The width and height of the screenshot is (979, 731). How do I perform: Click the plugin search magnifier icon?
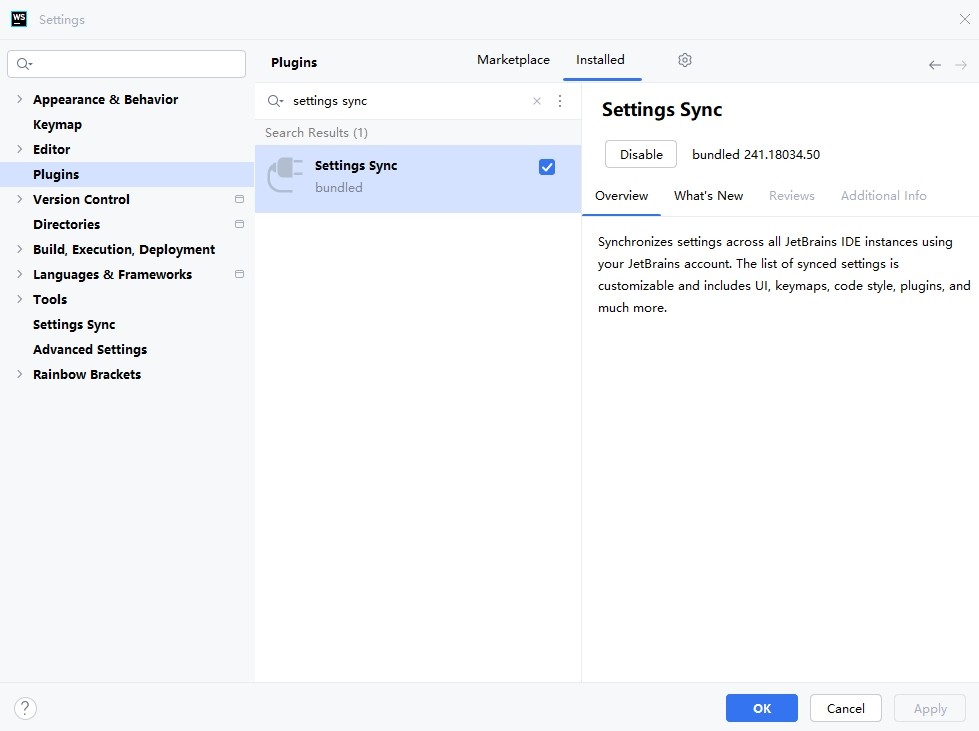coord(275,101)
